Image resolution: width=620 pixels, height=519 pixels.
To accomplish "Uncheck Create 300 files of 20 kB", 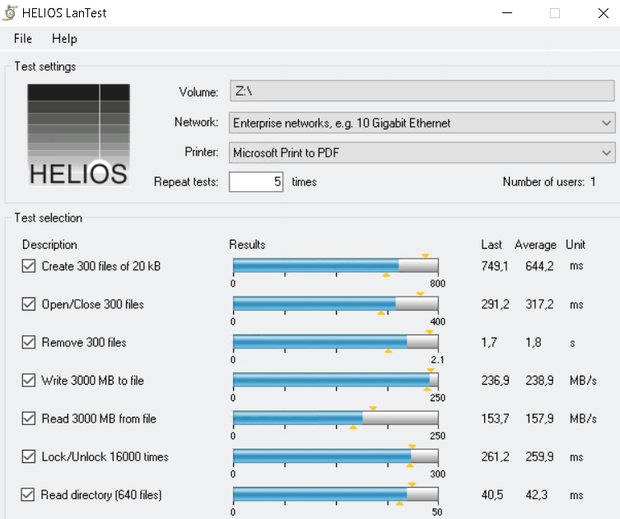I will click(x=28, y=266).
